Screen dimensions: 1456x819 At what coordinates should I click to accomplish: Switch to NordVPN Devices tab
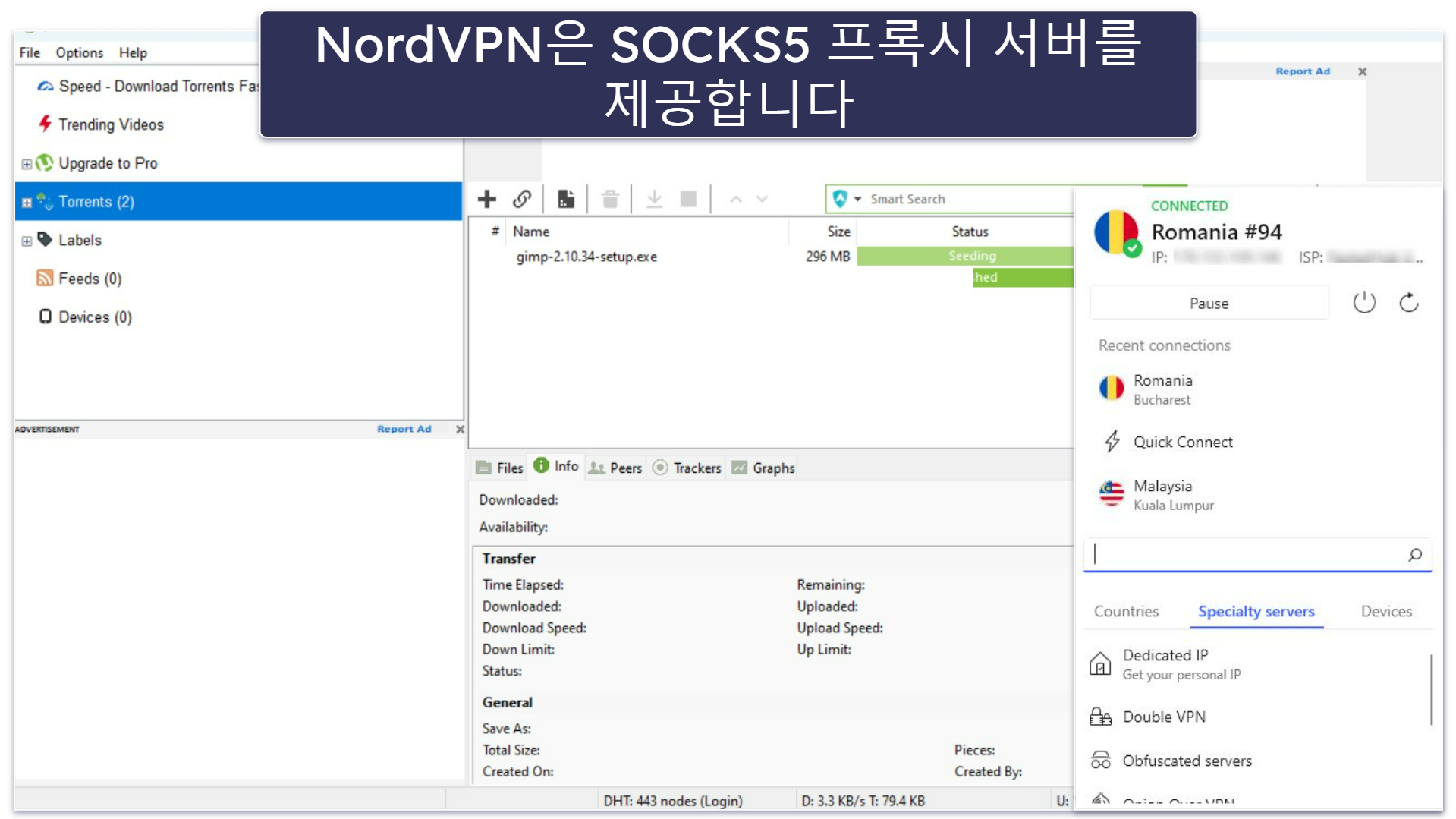[x=1385, y=611]
